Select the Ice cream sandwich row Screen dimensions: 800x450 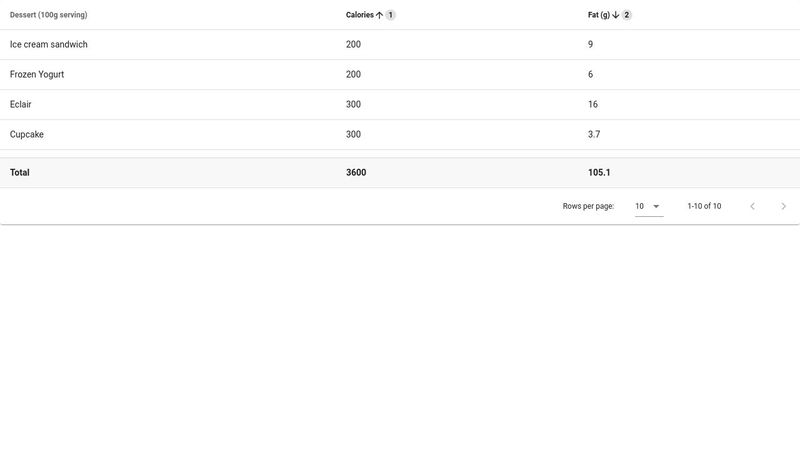click(x=400, y=44)
